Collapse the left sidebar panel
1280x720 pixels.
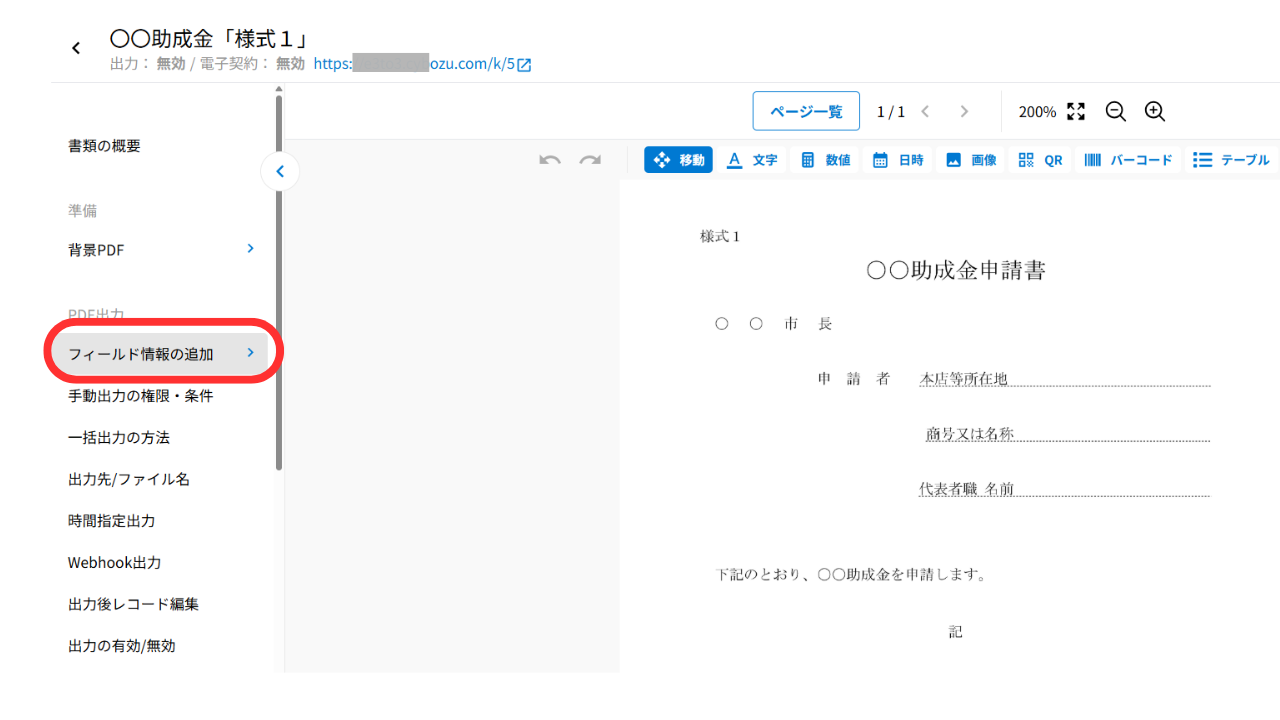point(280,171)
